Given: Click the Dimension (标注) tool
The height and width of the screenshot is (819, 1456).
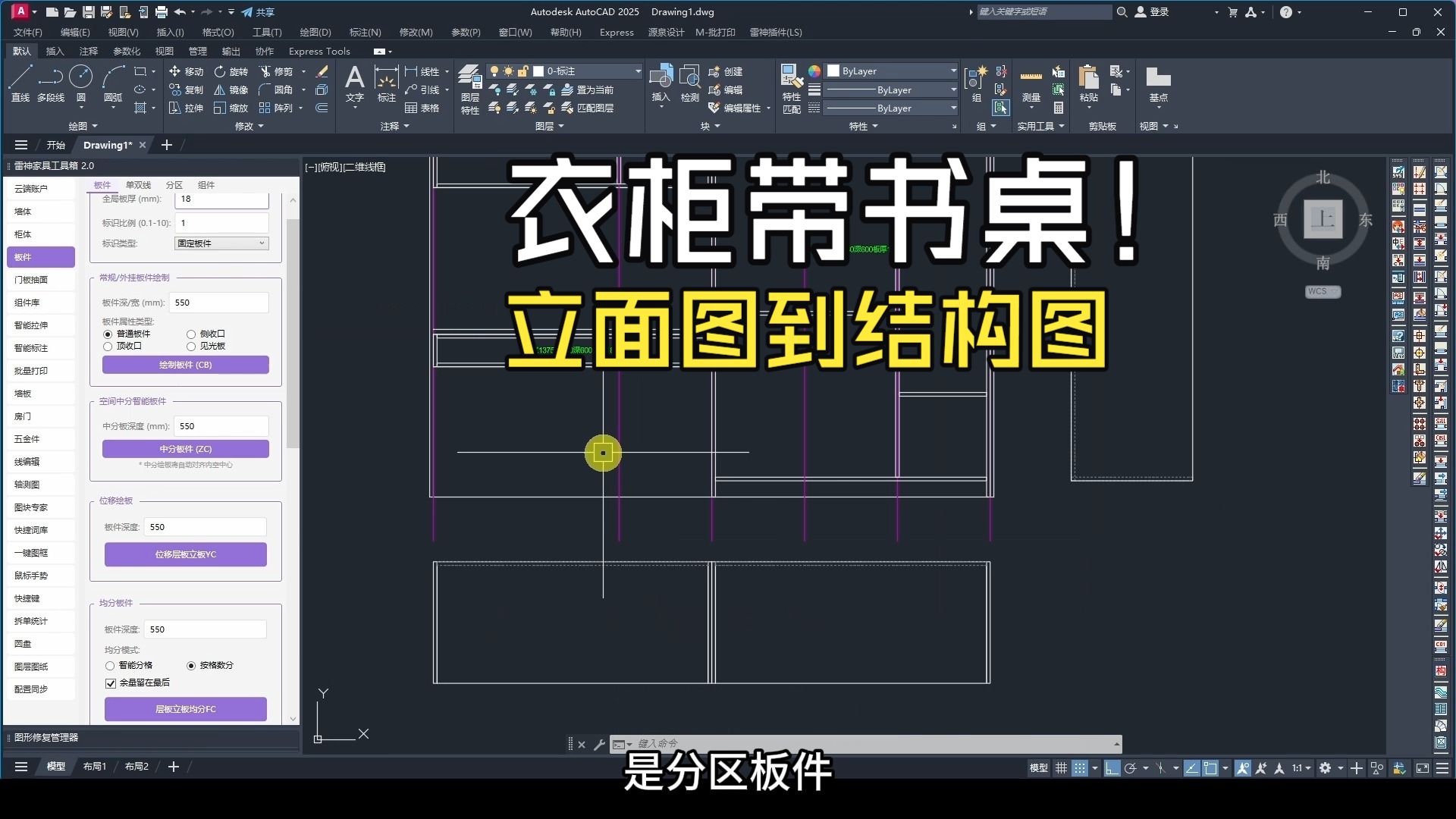Looking at the screenshot, I should 387,83.
